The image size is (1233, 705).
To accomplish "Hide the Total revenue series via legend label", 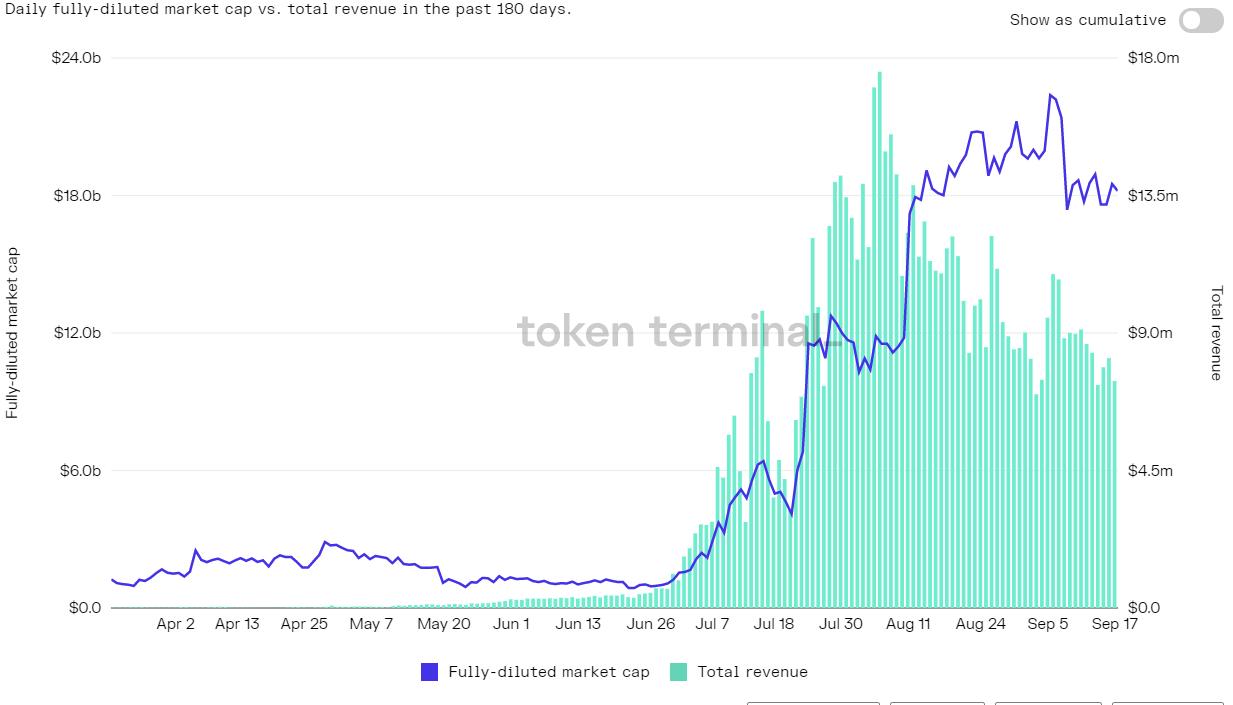I will pyautogui.click(x=752, y=672).
